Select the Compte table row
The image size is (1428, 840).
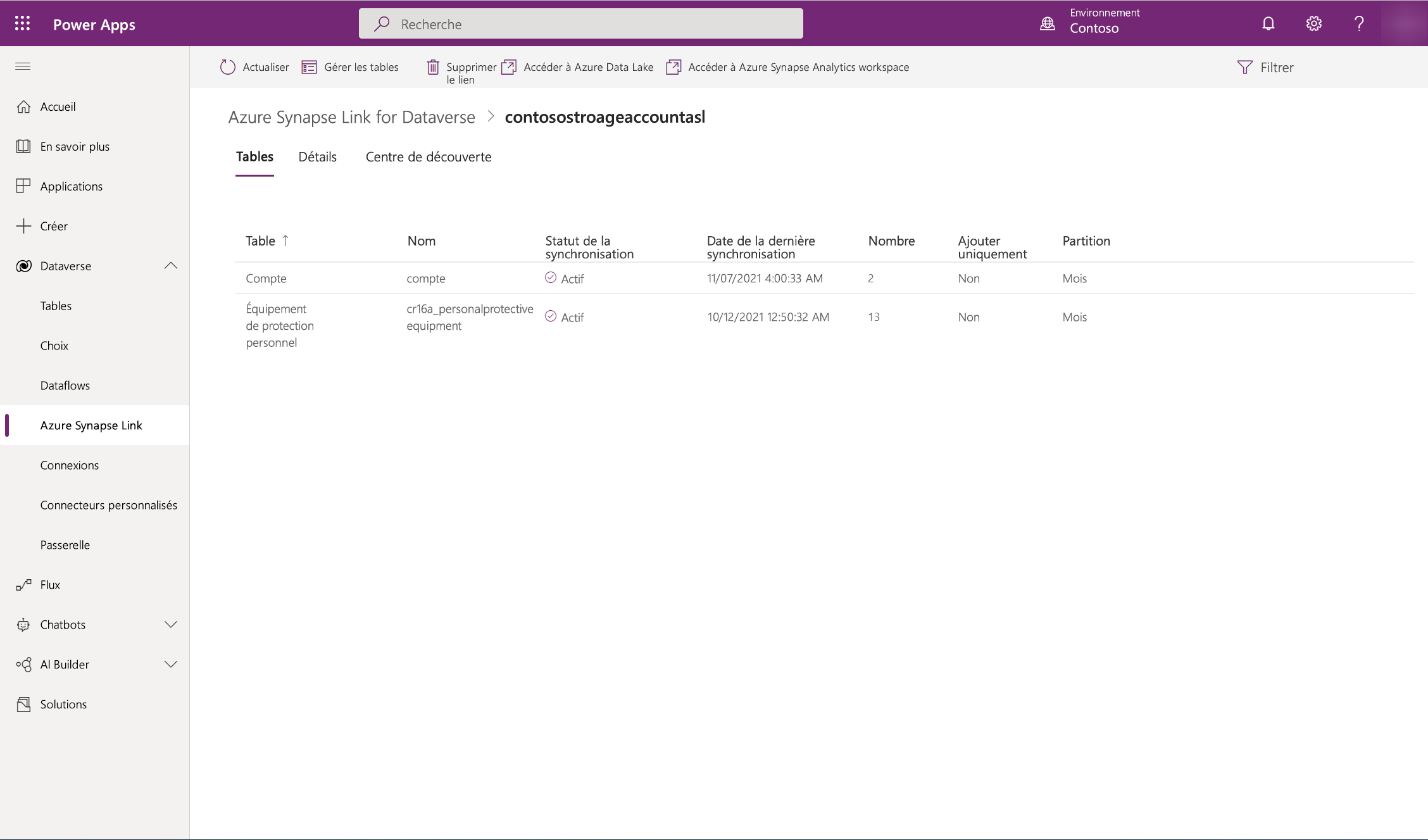click(x=265, y=278)
